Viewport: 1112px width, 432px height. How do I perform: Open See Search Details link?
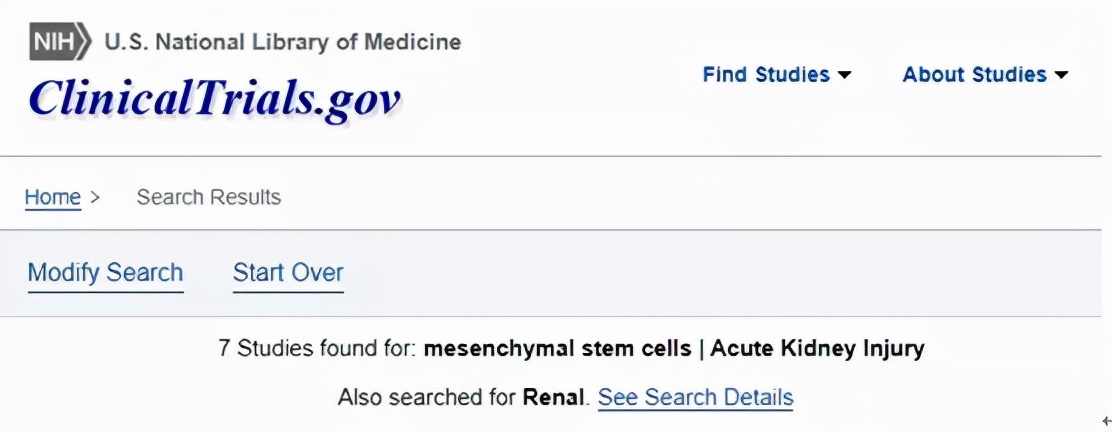tap(695, 397)
